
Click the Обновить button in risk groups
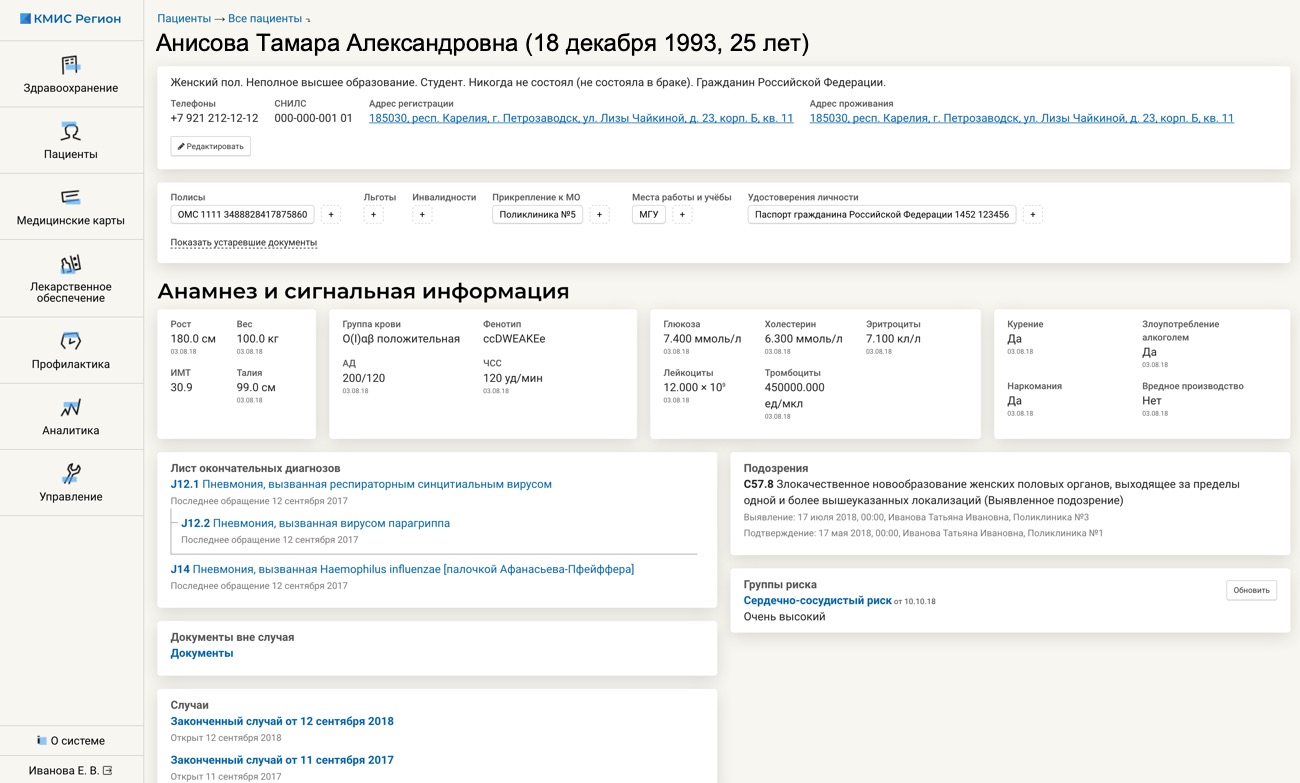pyautogui.click(x=1251, y=590)
